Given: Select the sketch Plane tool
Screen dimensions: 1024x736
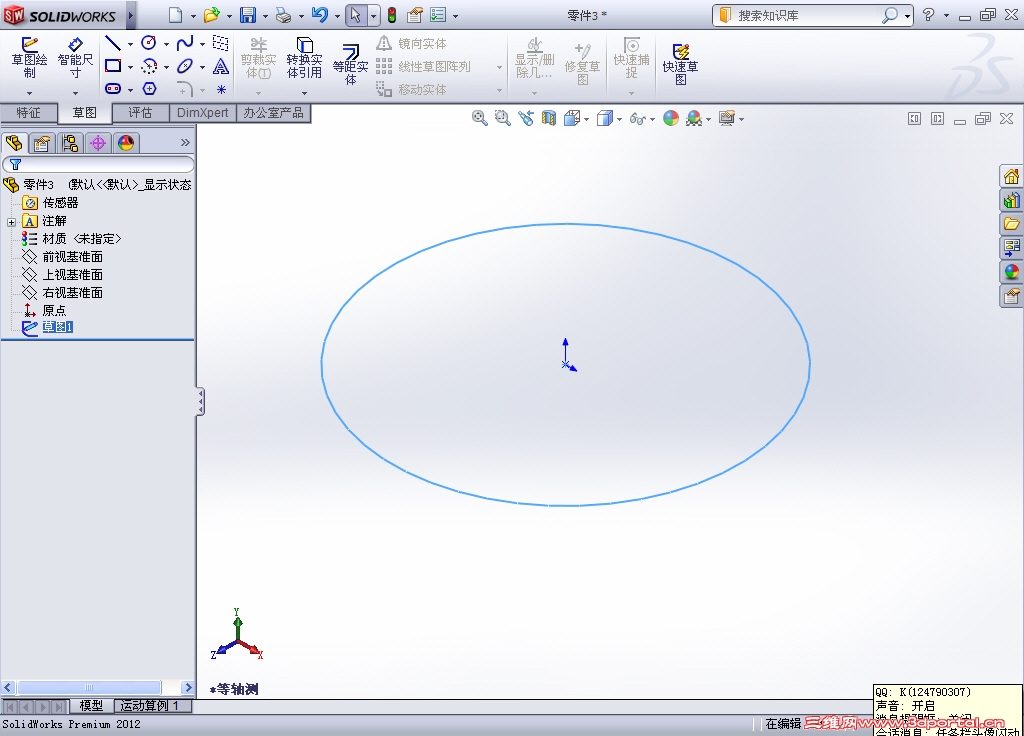Looking at the screenshot, I should point(221,43).
